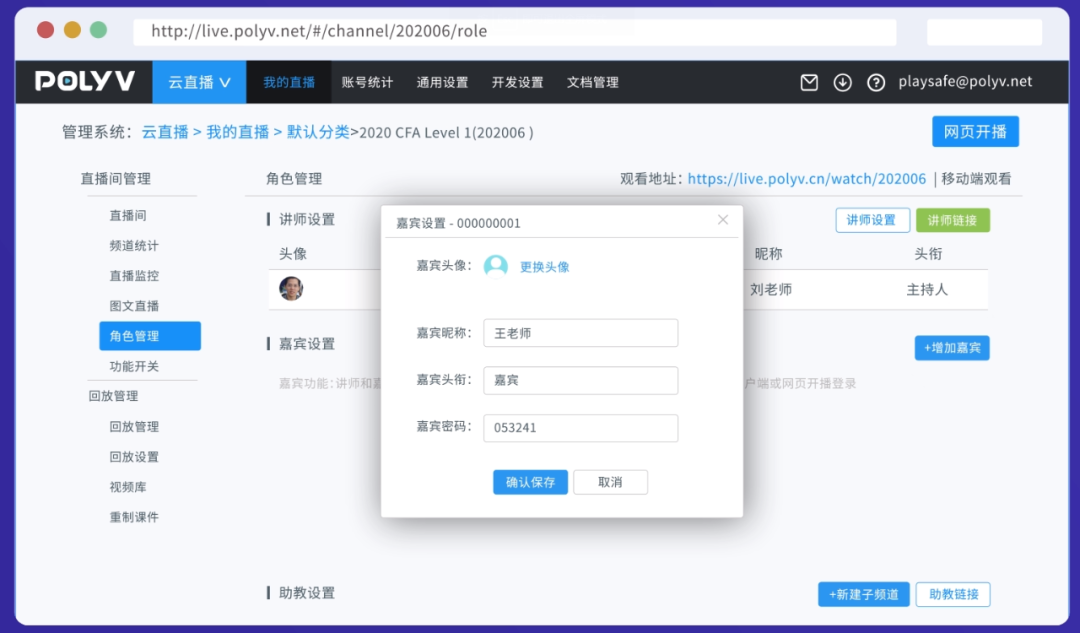Click the 网页开播 button
Image resolution: width=1080 pixels, height=633 pixels.
coord(975,132)
